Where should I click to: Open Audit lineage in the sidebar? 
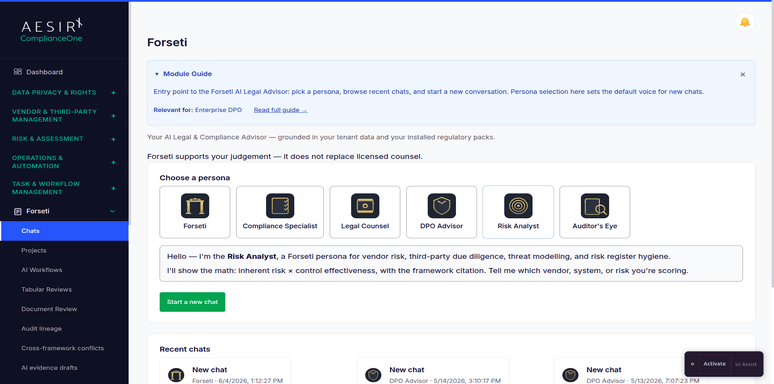[x=64, y=328]
